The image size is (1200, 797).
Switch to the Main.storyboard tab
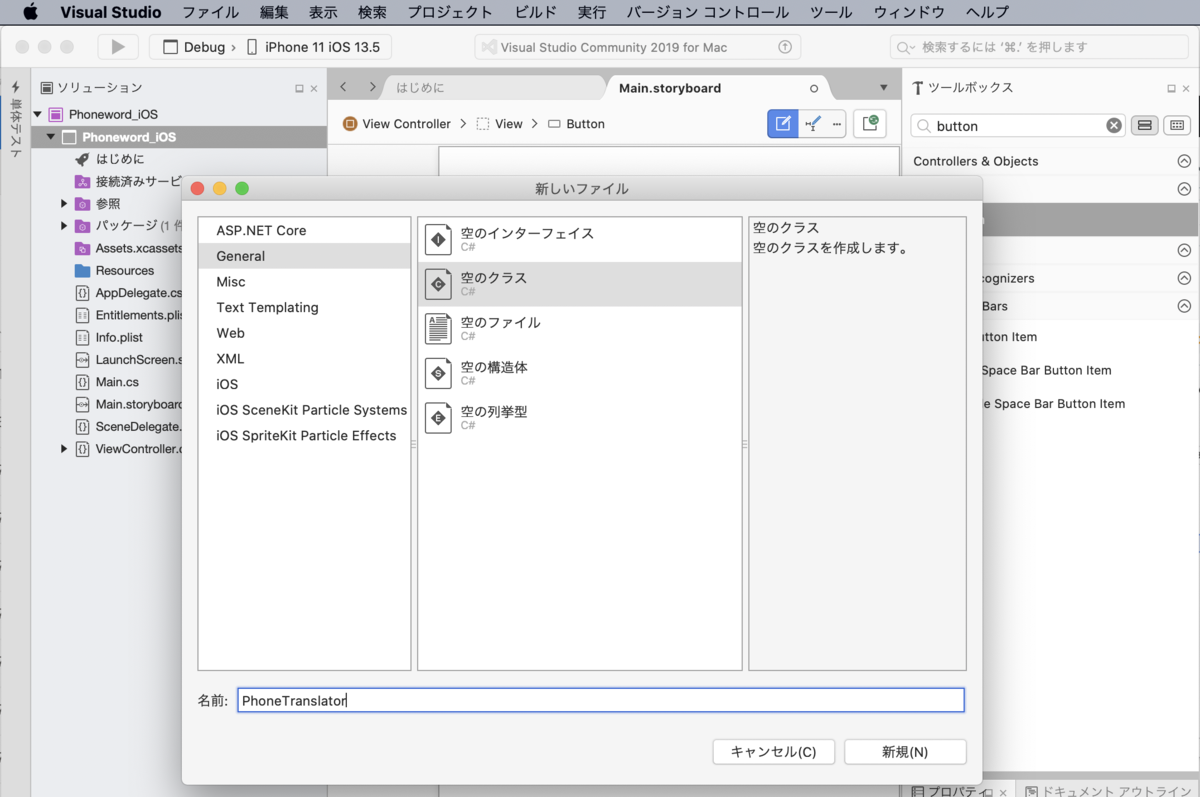pos(668,87)
